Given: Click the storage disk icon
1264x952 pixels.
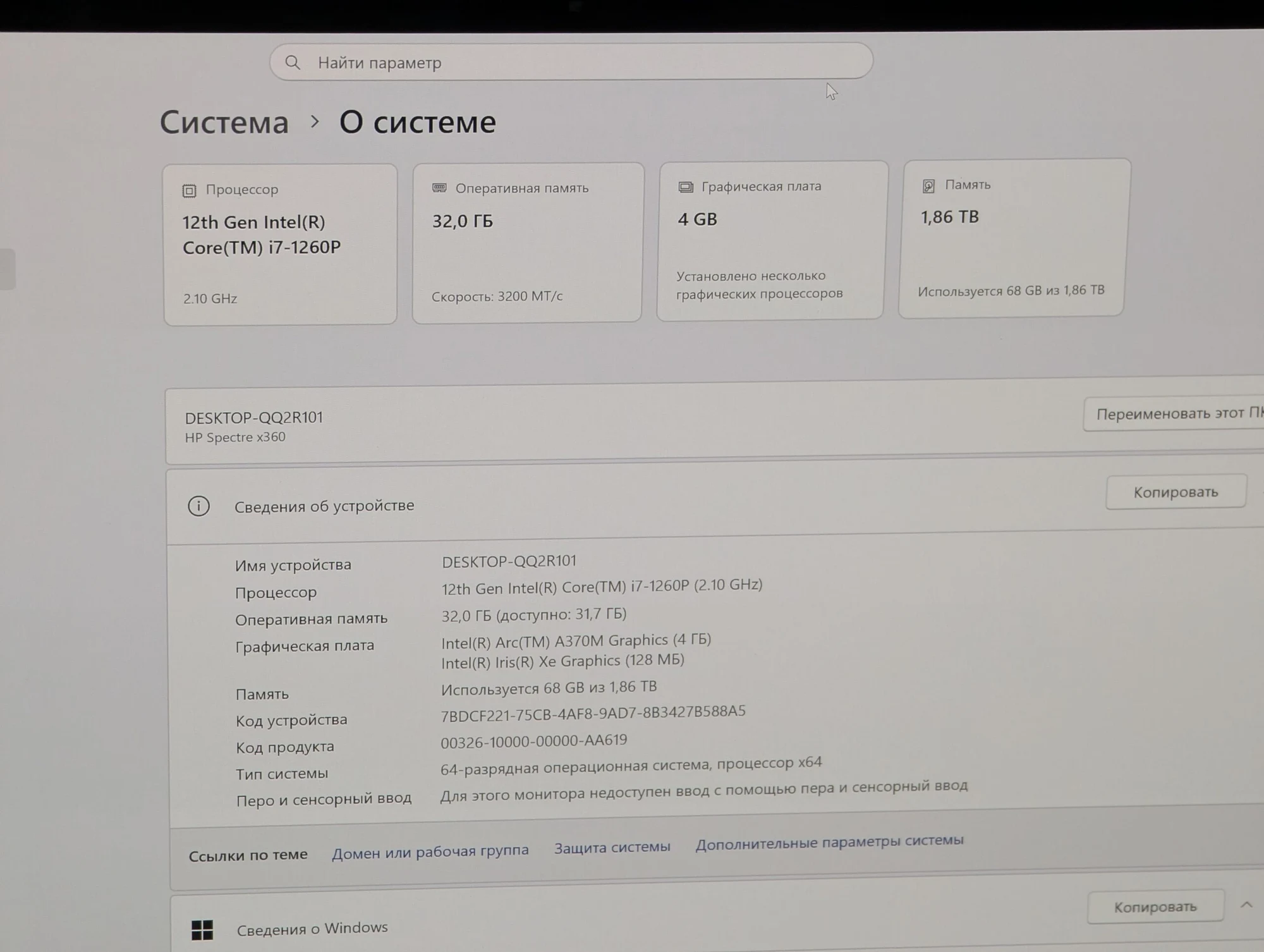Looking at the screenshot, I should 928,186.
